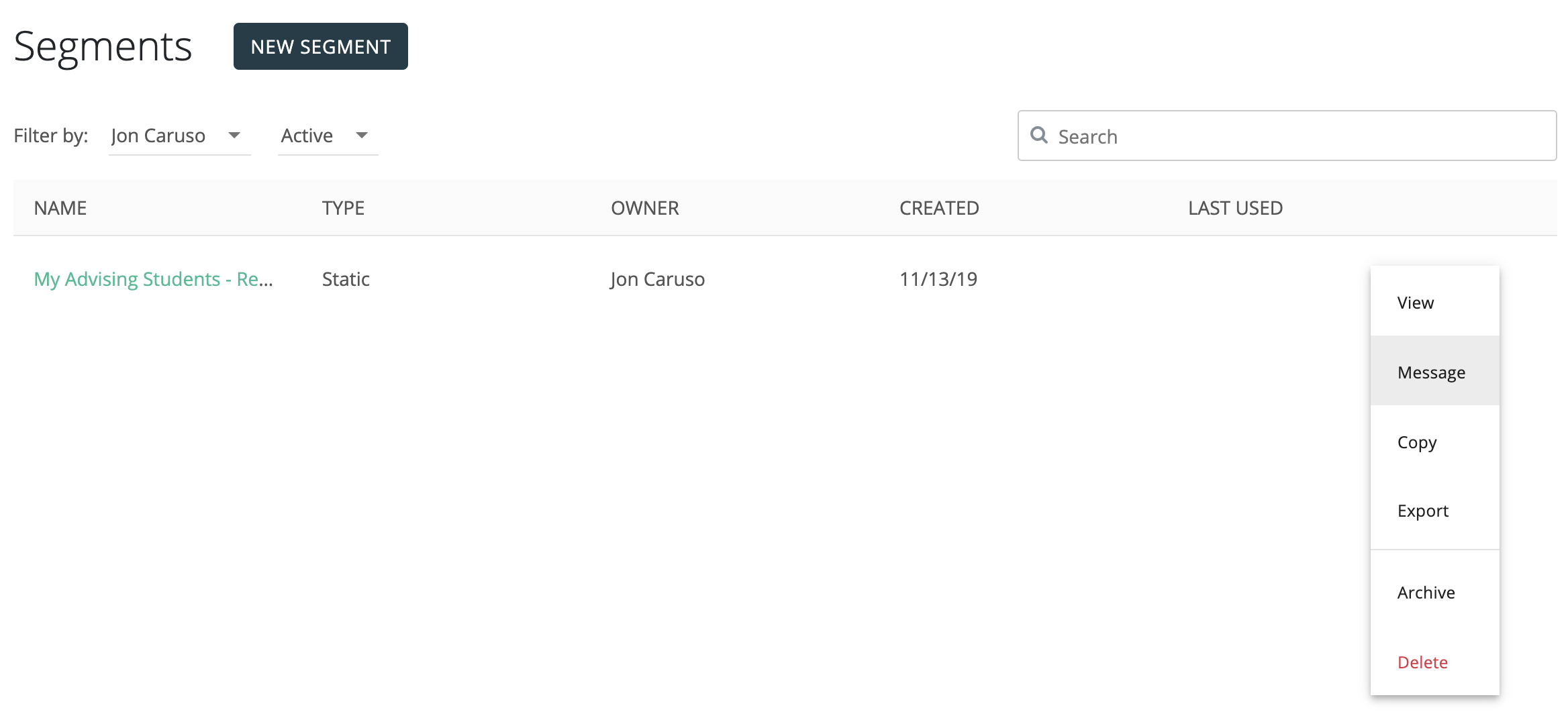
Task: Click the magnifying glass search icon
Action: [1039, 136]
